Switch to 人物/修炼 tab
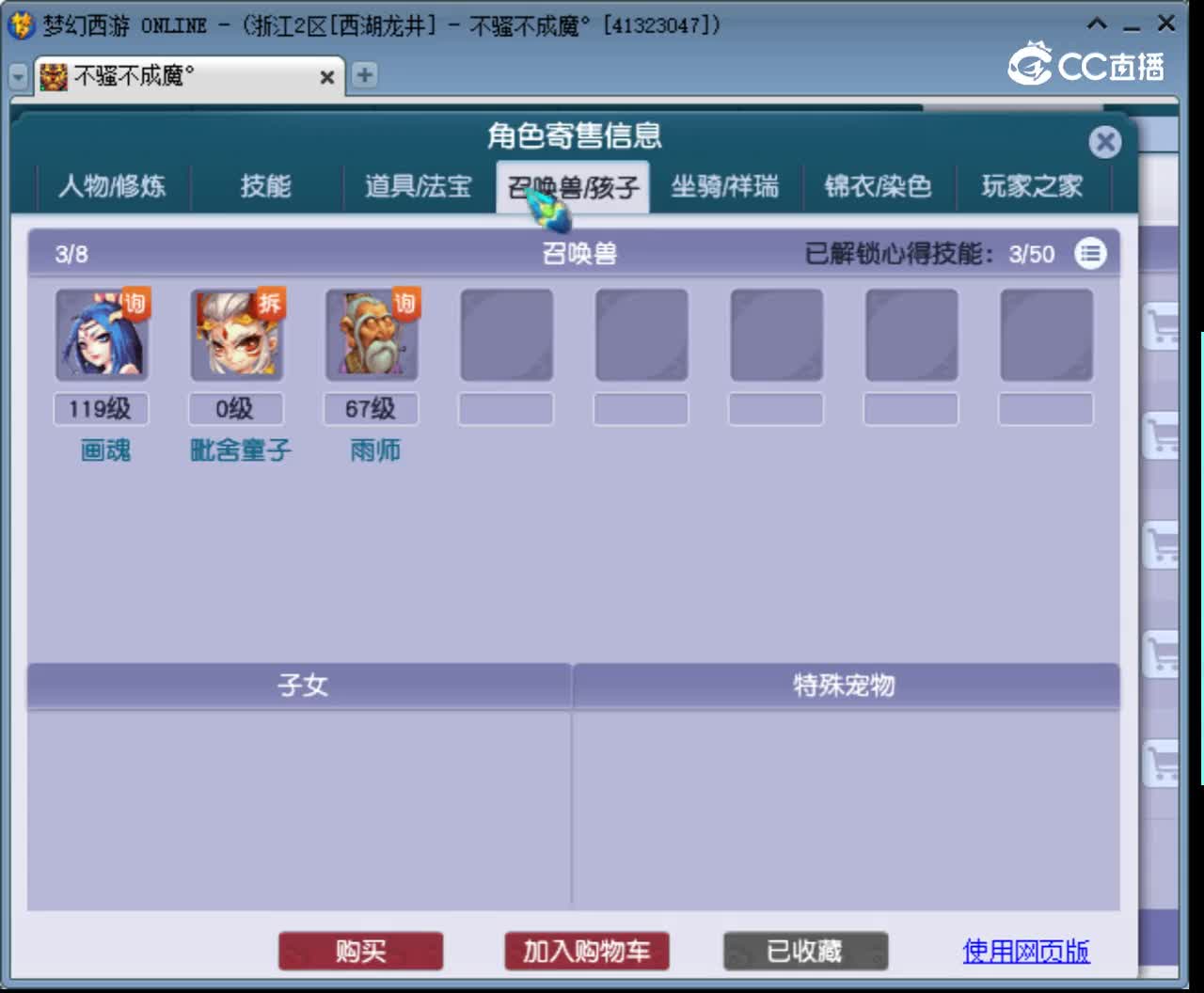The width and height of the screenshot is (1204, 993). tap(112, 186)
